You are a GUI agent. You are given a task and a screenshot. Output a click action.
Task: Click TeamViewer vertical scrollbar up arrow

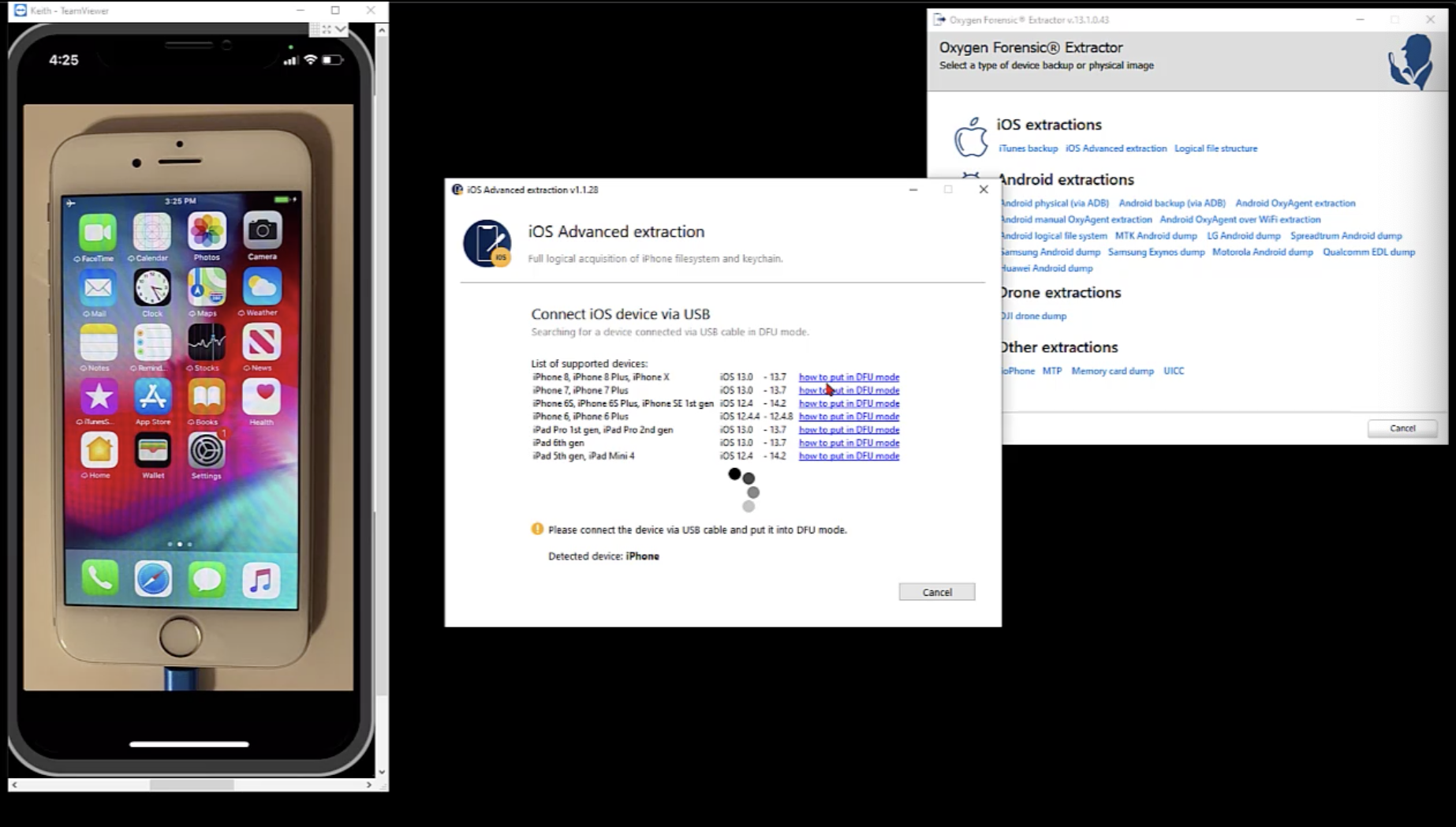[382, 30]
